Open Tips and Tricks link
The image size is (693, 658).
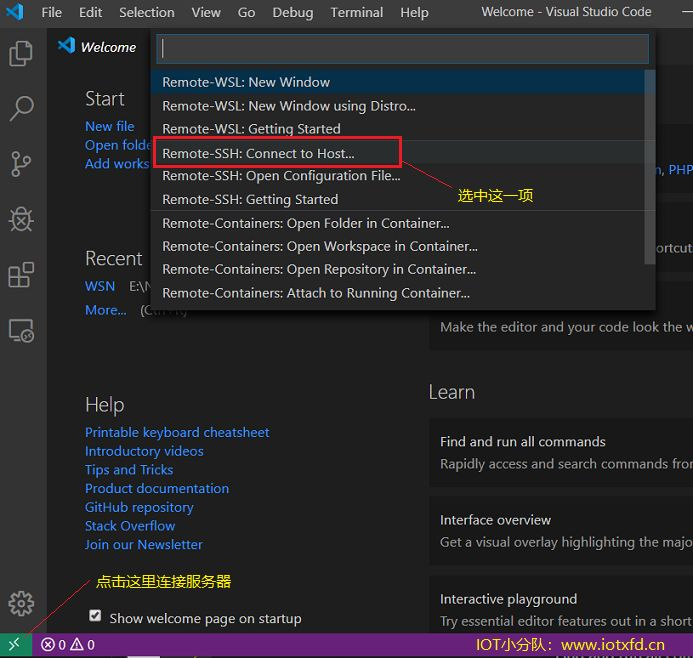129,470
